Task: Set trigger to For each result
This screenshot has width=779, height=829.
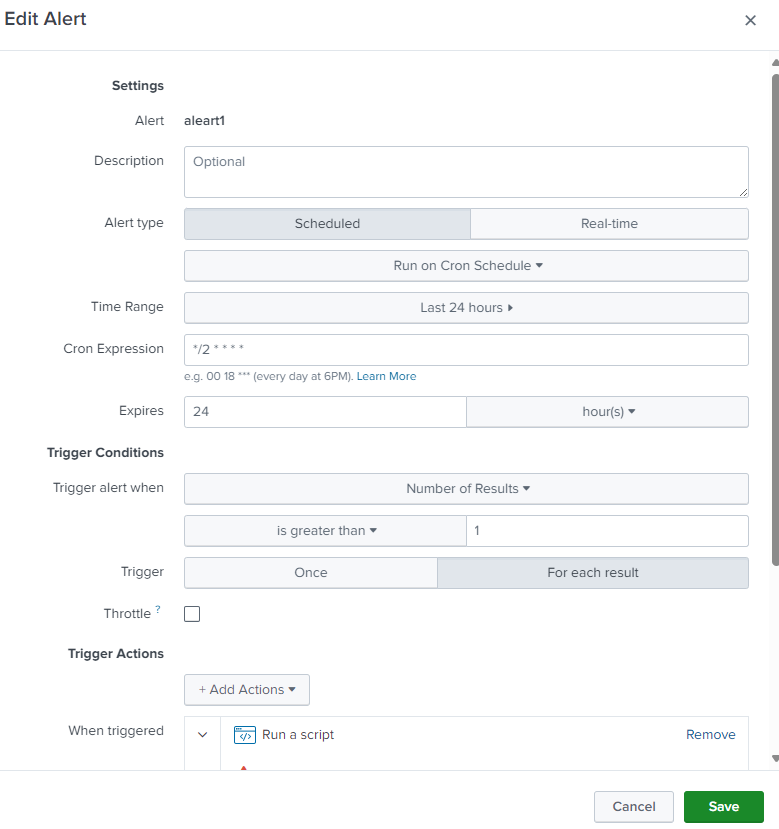Action: click(x=593, y=573)
